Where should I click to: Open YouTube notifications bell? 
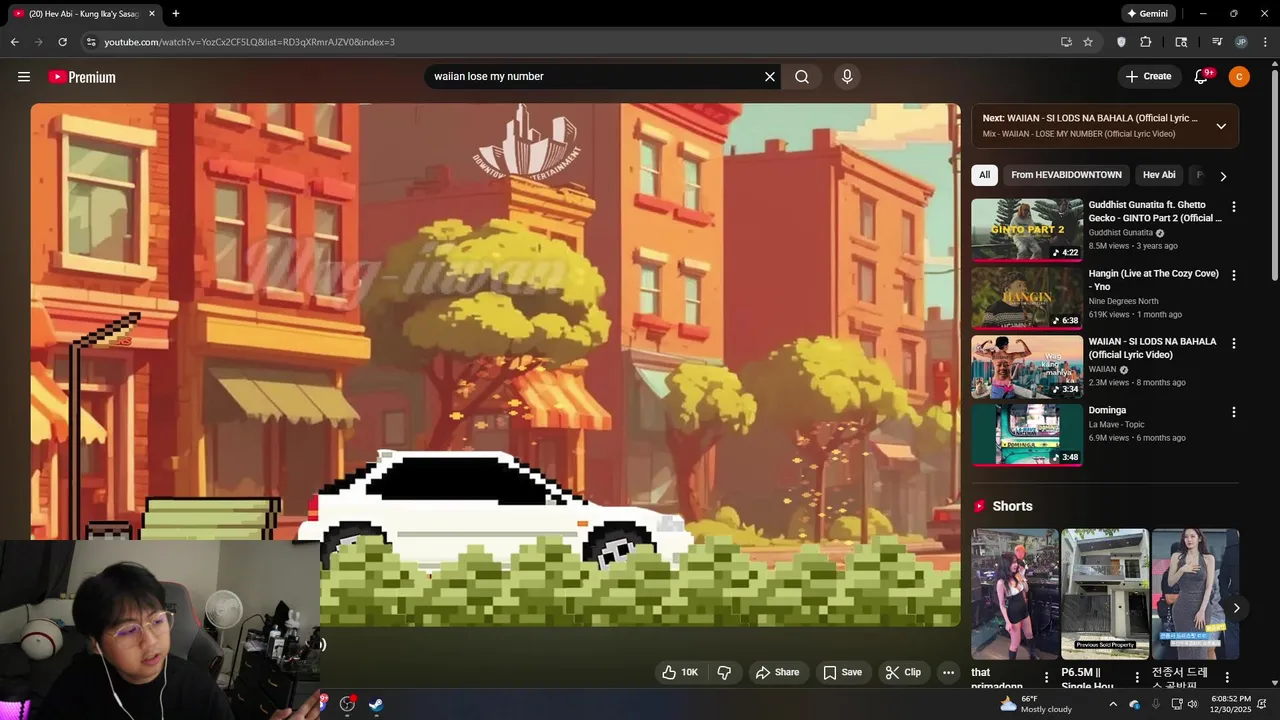pos(1202,77)
